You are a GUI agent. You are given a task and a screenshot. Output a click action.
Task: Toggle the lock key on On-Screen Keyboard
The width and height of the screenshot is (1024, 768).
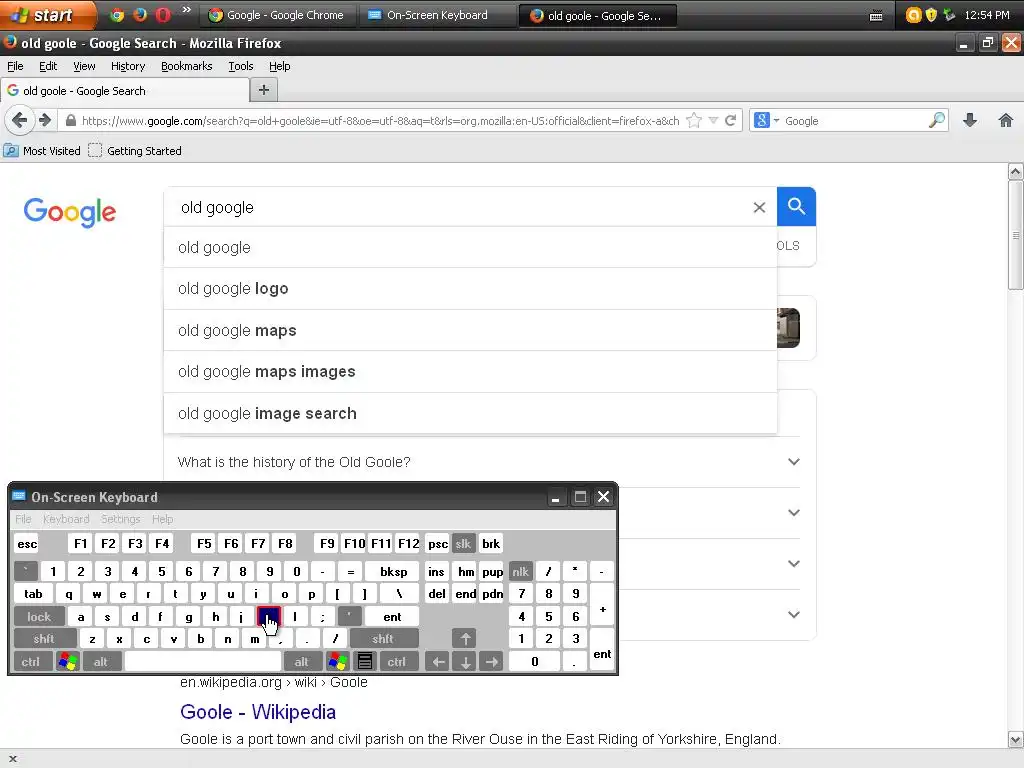click(39, 616)
